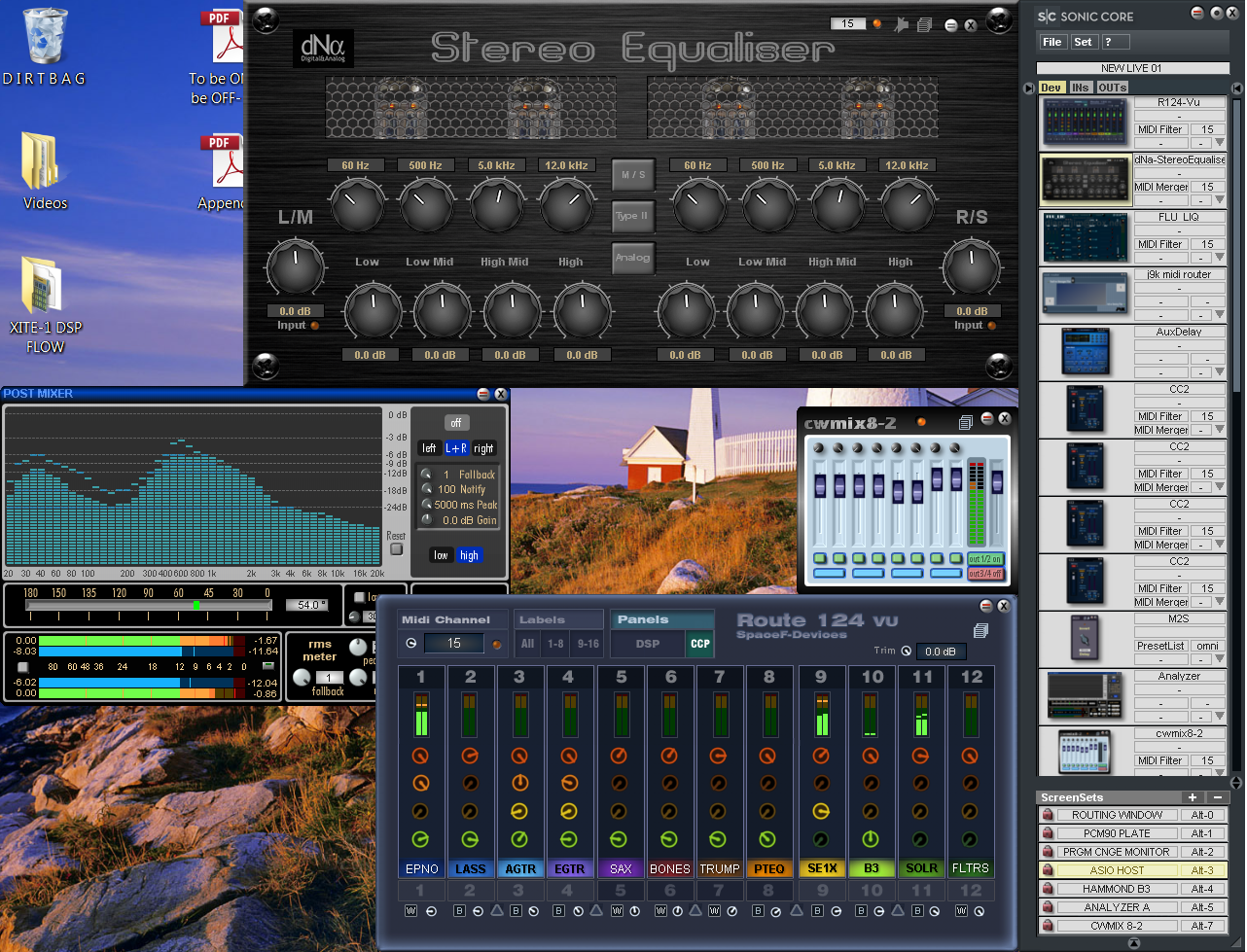Click the orange MIDI LED next to Midi Channel 15
The height and width of the screenshot is (952, 1247).
click(497, 644)
